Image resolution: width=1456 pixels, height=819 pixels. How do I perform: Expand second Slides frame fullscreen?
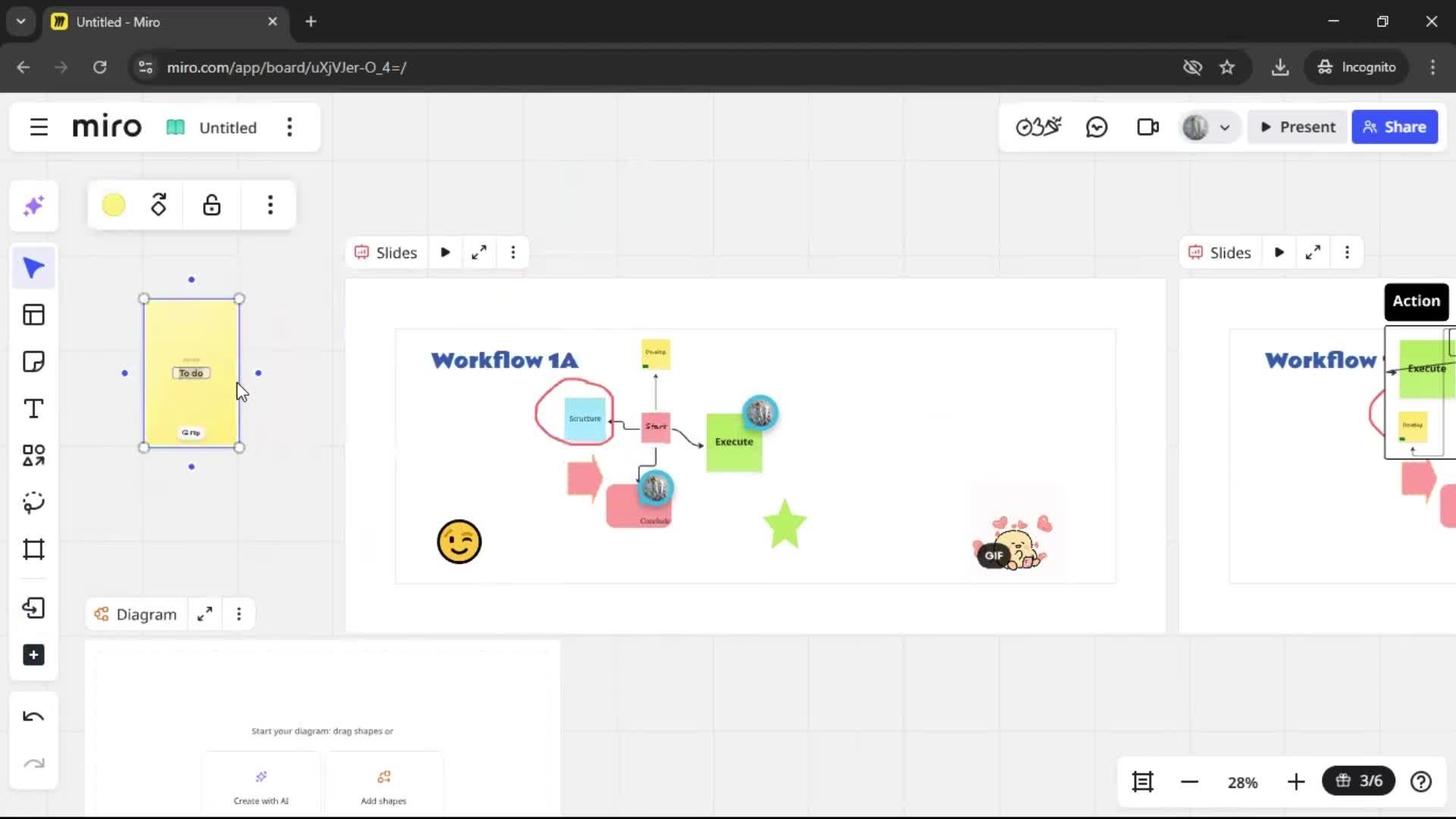(1313, 253)
